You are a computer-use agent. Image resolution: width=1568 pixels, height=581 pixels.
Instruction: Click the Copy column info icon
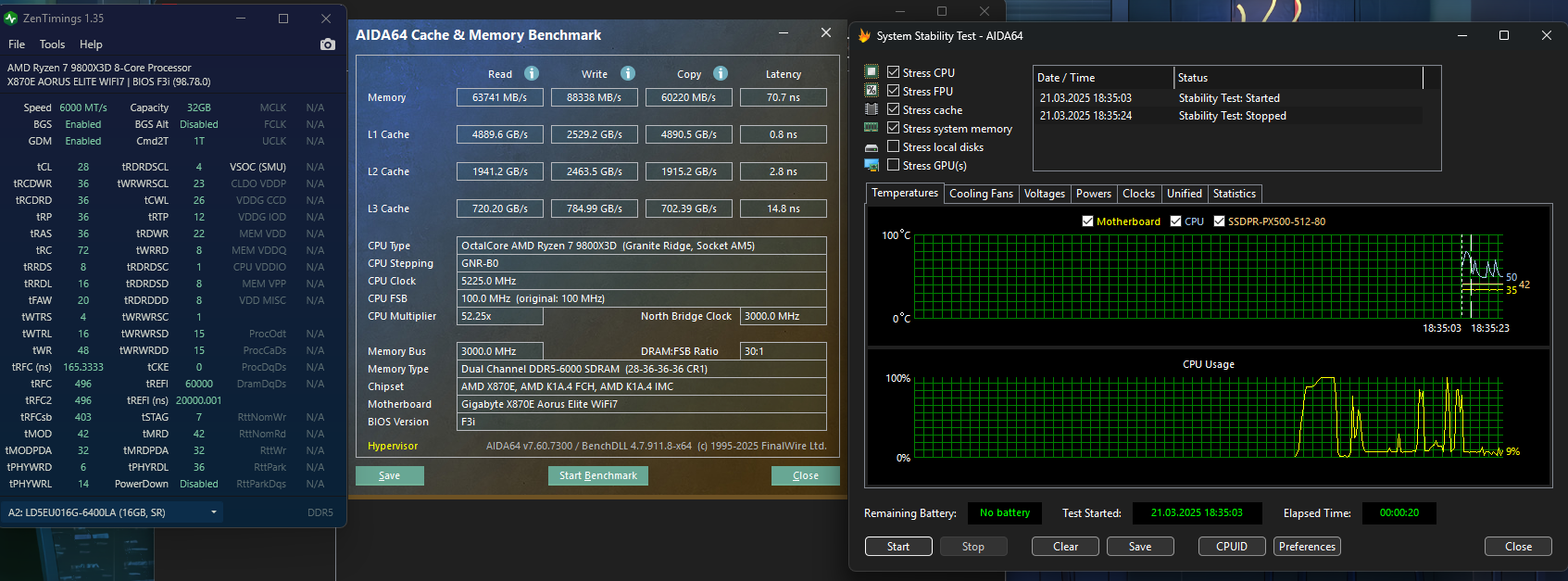(x=721, y=73)
